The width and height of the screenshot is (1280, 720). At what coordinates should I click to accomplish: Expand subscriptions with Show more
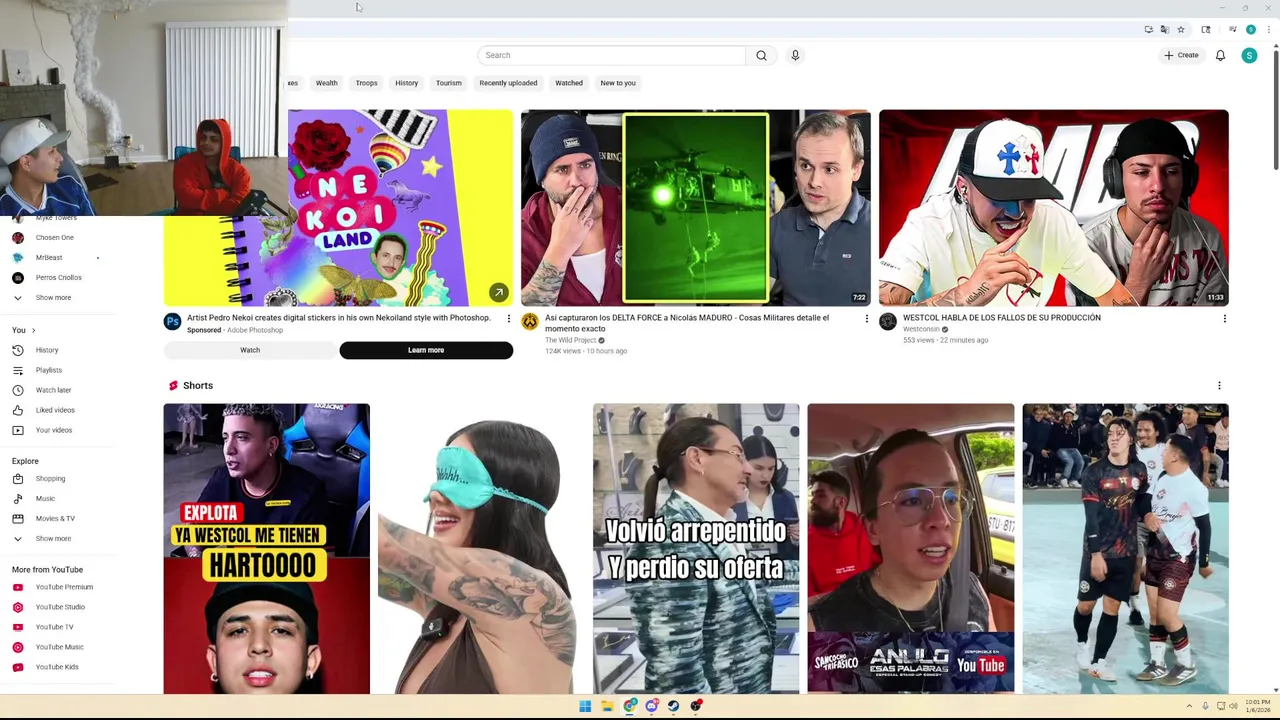[x=58, y=297]
